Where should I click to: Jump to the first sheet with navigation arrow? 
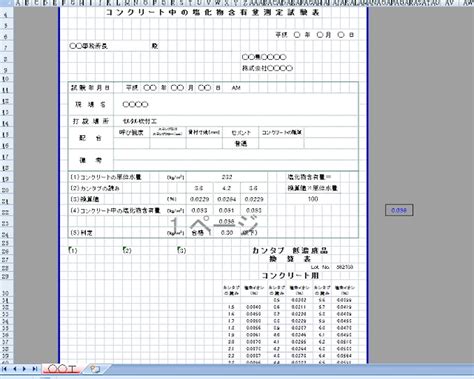click(x=5, y=369)
